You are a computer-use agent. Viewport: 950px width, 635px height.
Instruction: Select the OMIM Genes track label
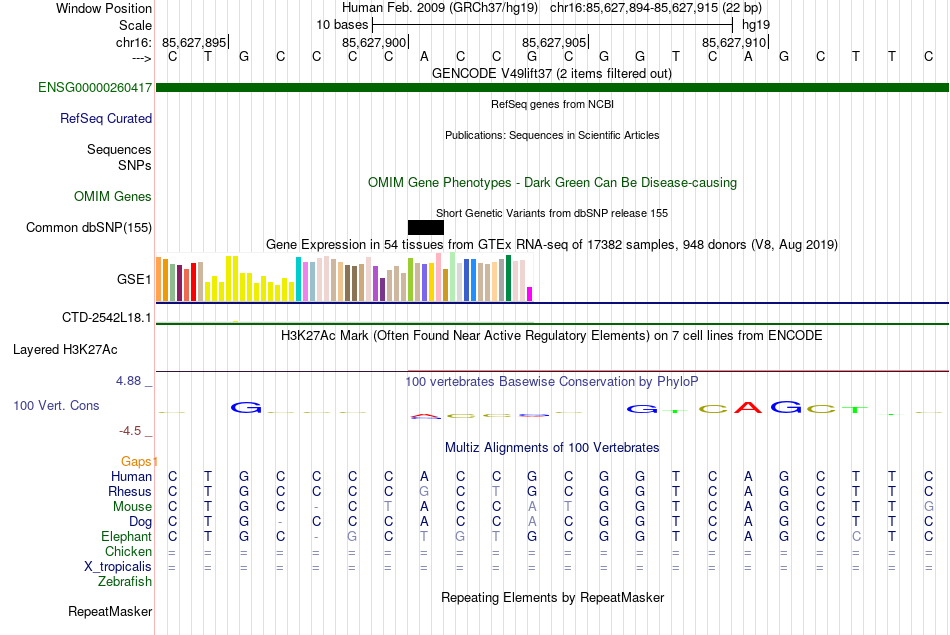[113, 196]
